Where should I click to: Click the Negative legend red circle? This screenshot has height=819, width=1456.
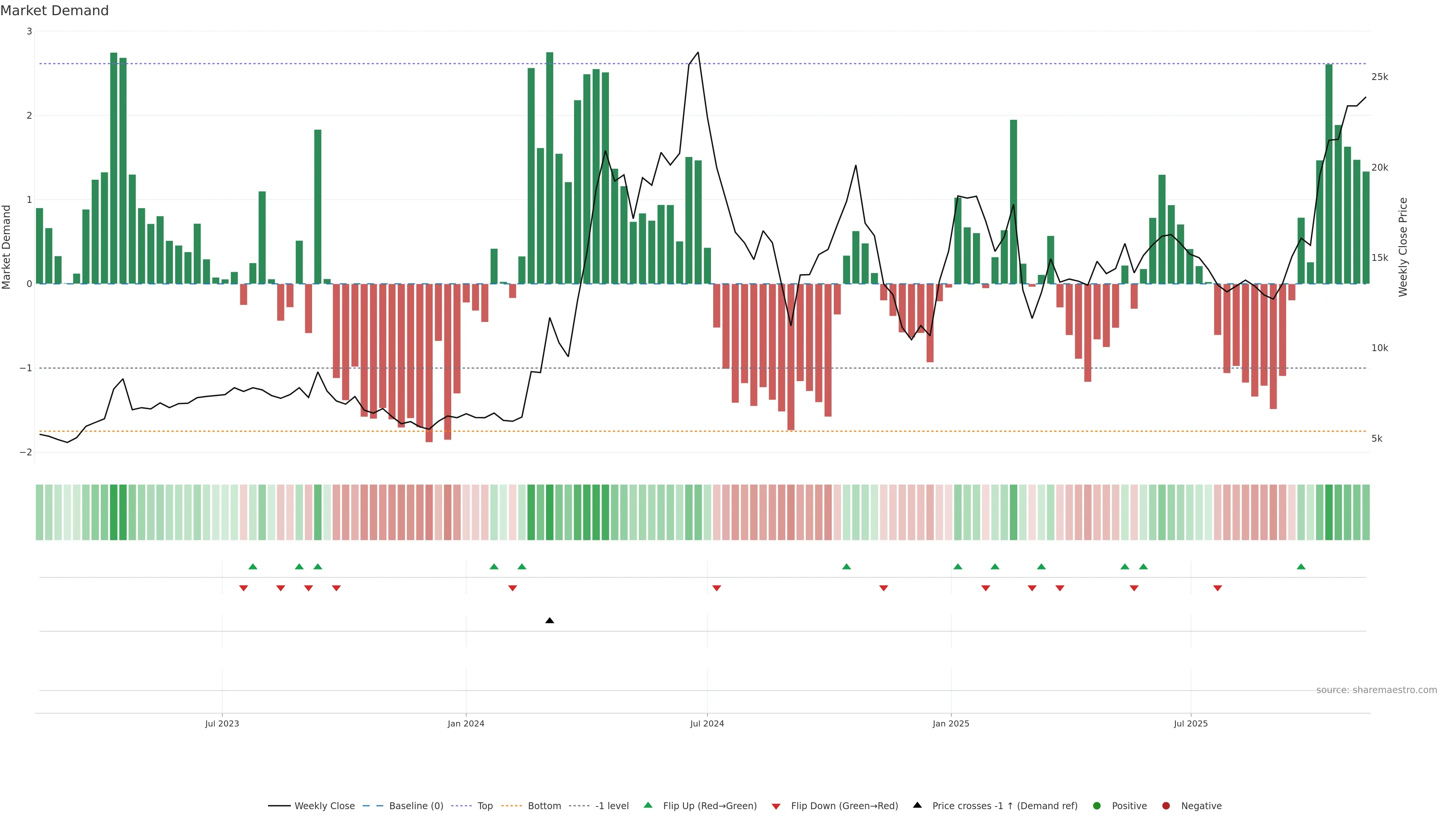[x=1166, y=805]
